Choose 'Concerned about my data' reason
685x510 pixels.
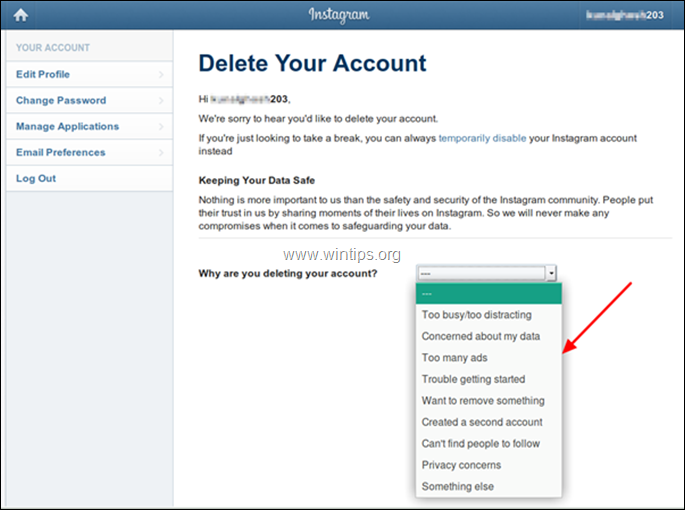coord(489,336)
